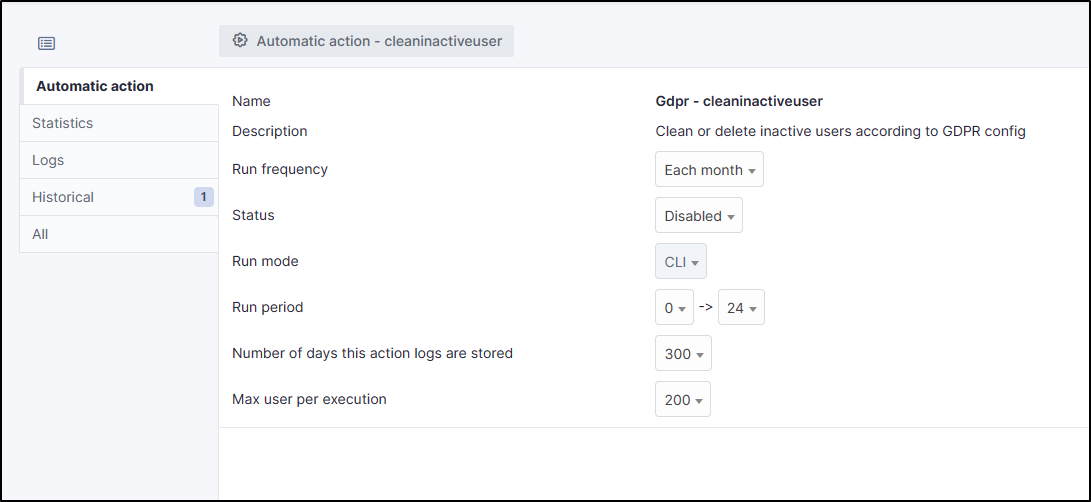Expand the Run frequency dropdown
Image resolution: width=1091 pixels, height=502 pixels.
(709, 170)
